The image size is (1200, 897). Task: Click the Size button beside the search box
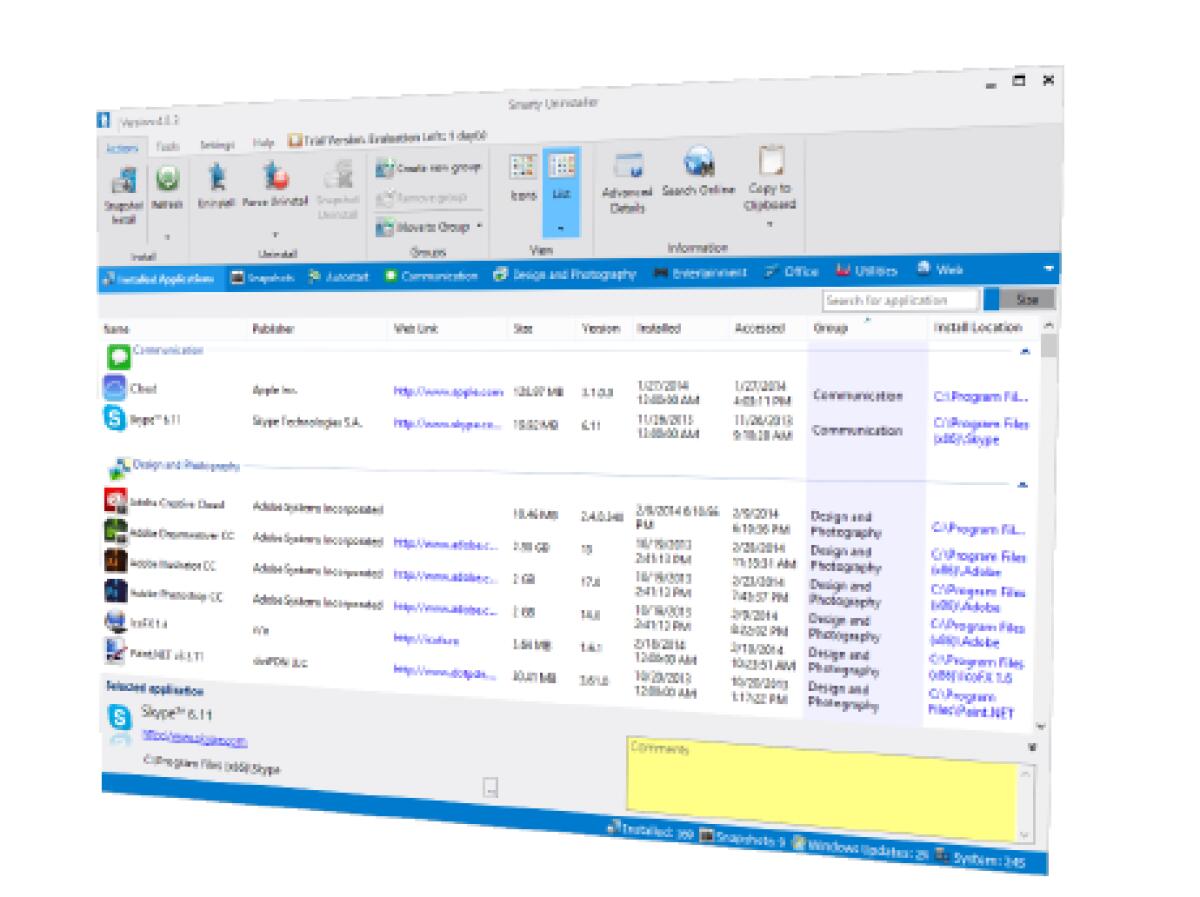pos(1026,298)
